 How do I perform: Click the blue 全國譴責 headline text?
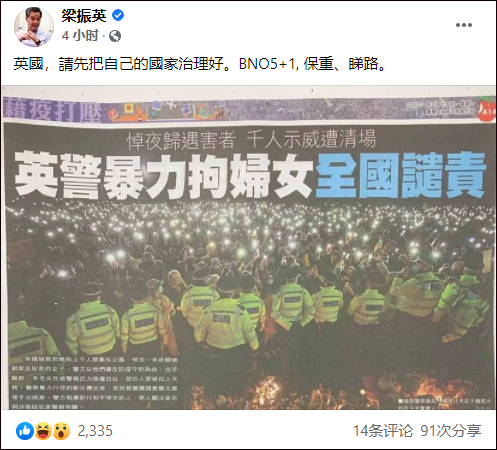click(400, 175)
